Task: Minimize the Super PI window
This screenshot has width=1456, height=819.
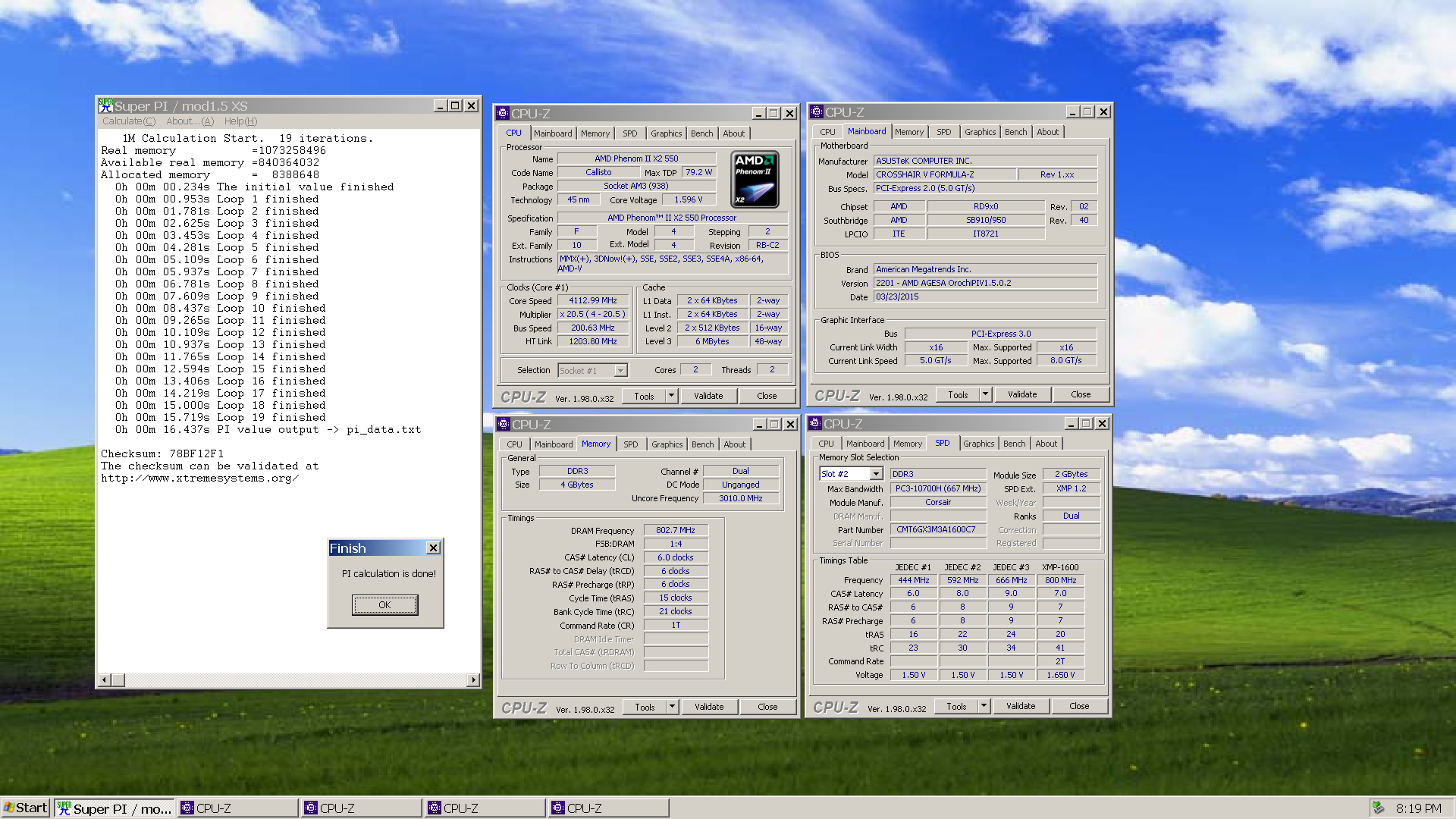Action: (439, 105)
